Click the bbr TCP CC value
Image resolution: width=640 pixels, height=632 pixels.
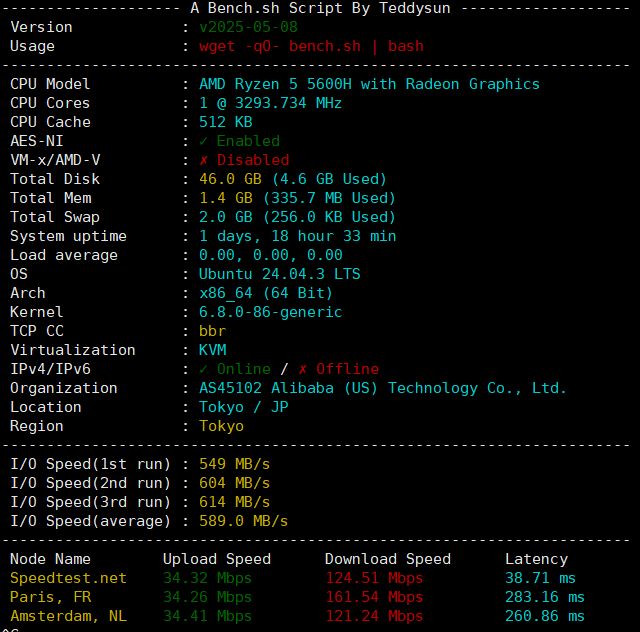[x=213, y=331]
